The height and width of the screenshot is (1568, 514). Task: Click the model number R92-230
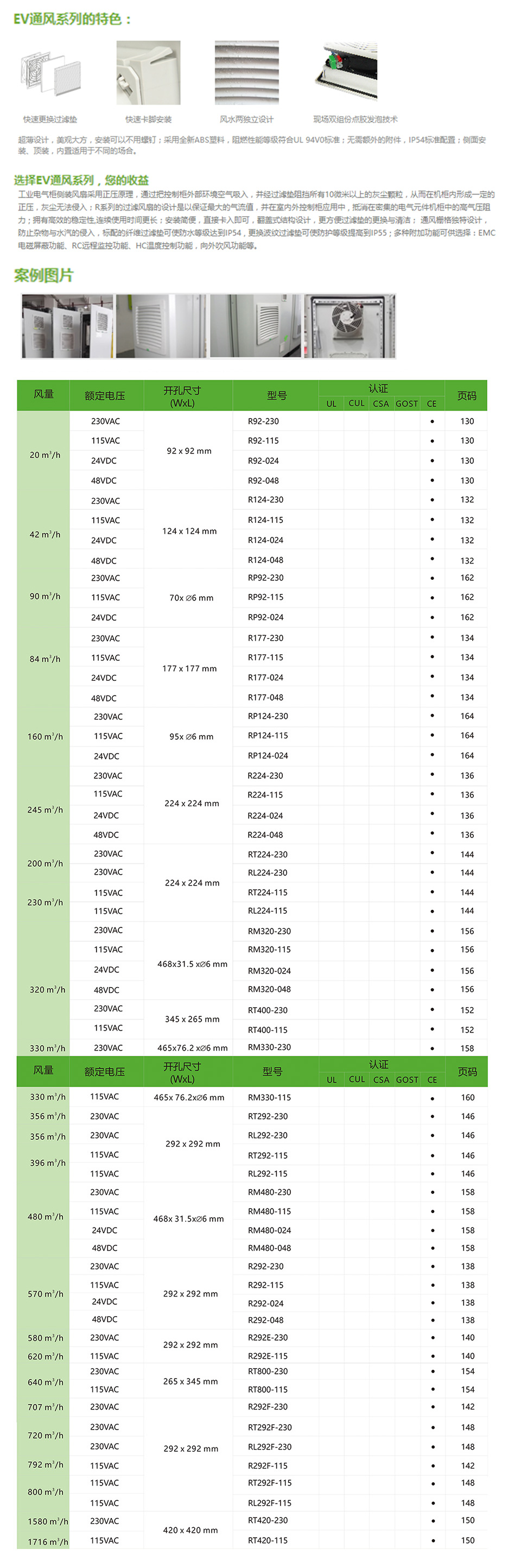coord(263,421)
